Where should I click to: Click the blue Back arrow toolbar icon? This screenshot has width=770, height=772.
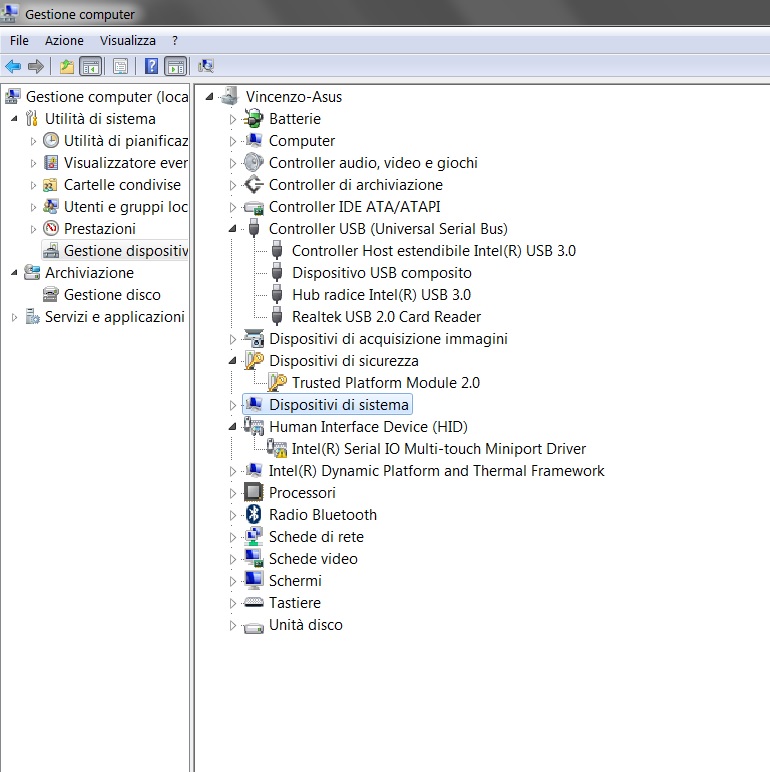[x=13, y=66]
